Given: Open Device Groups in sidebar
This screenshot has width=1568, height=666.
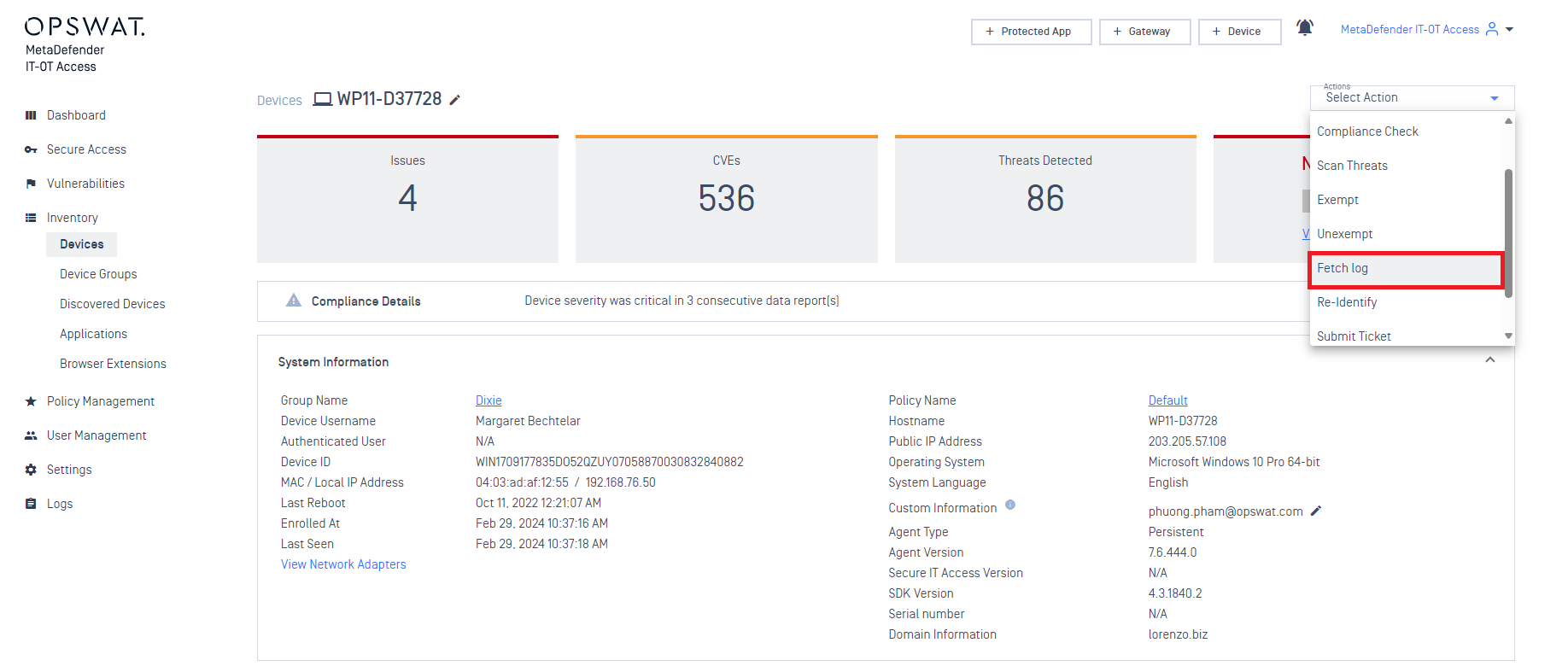Looking at the screenshot, I should (98, 274).
